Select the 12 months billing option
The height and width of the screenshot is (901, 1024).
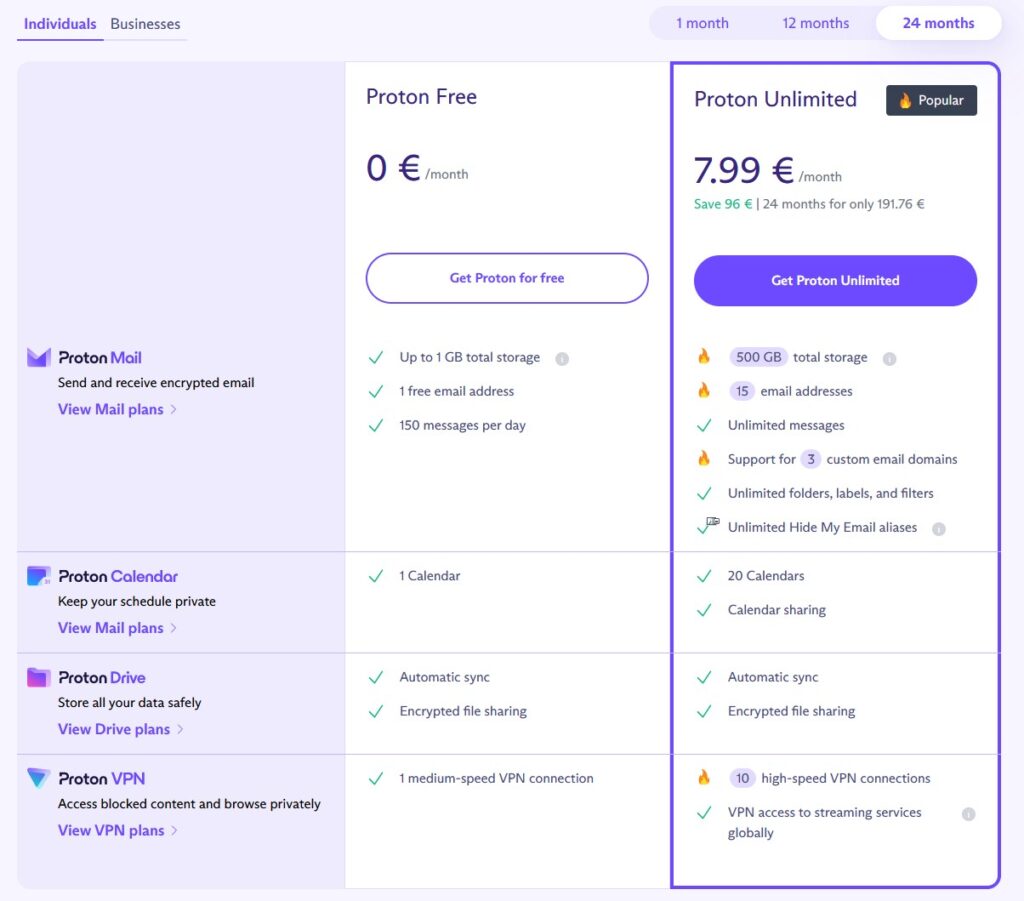[816, 24]
